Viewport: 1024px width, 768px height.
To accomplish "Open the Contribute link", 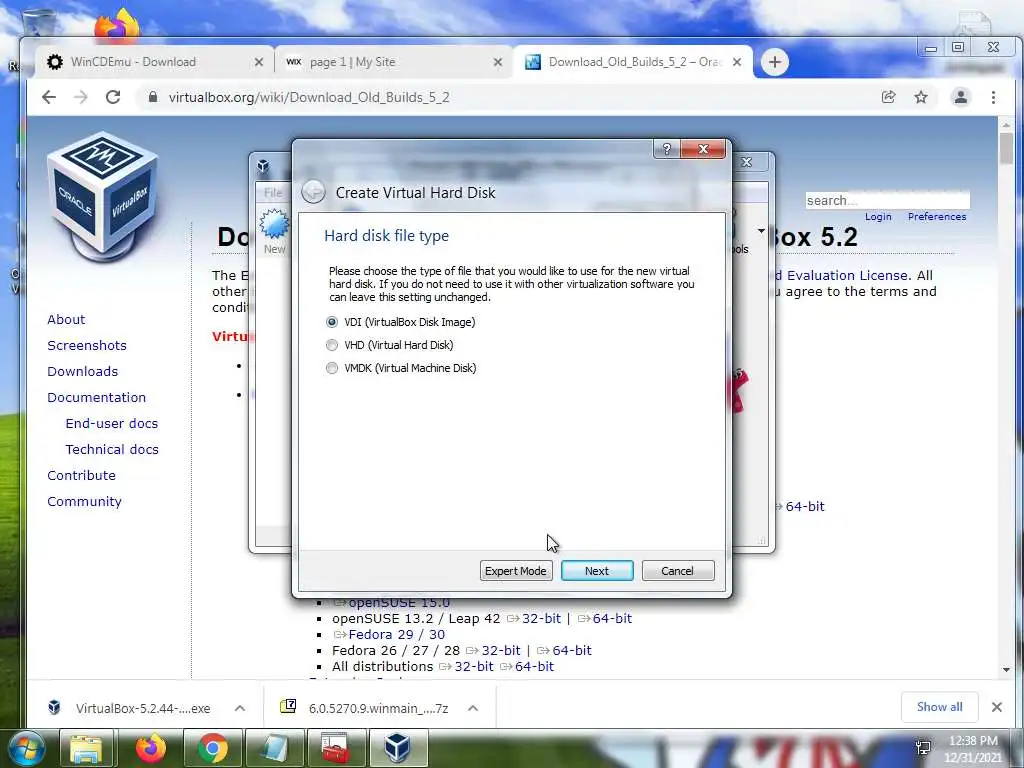I will 81,475.
